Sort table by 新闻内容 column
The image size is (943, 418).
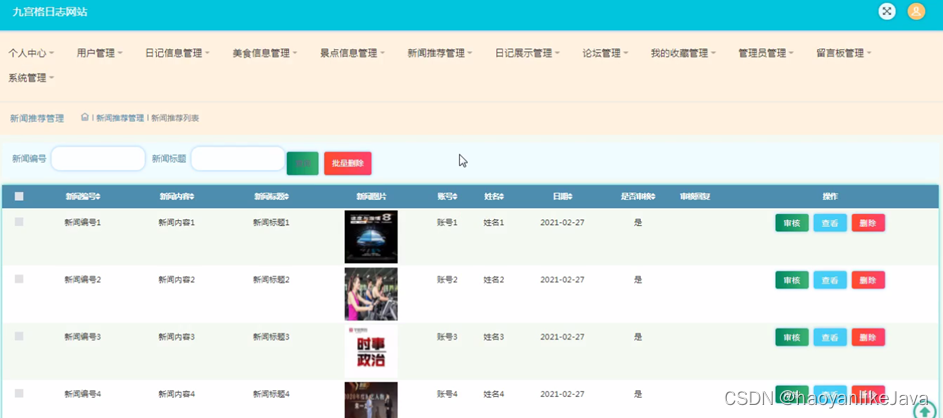tap(176, 196)
